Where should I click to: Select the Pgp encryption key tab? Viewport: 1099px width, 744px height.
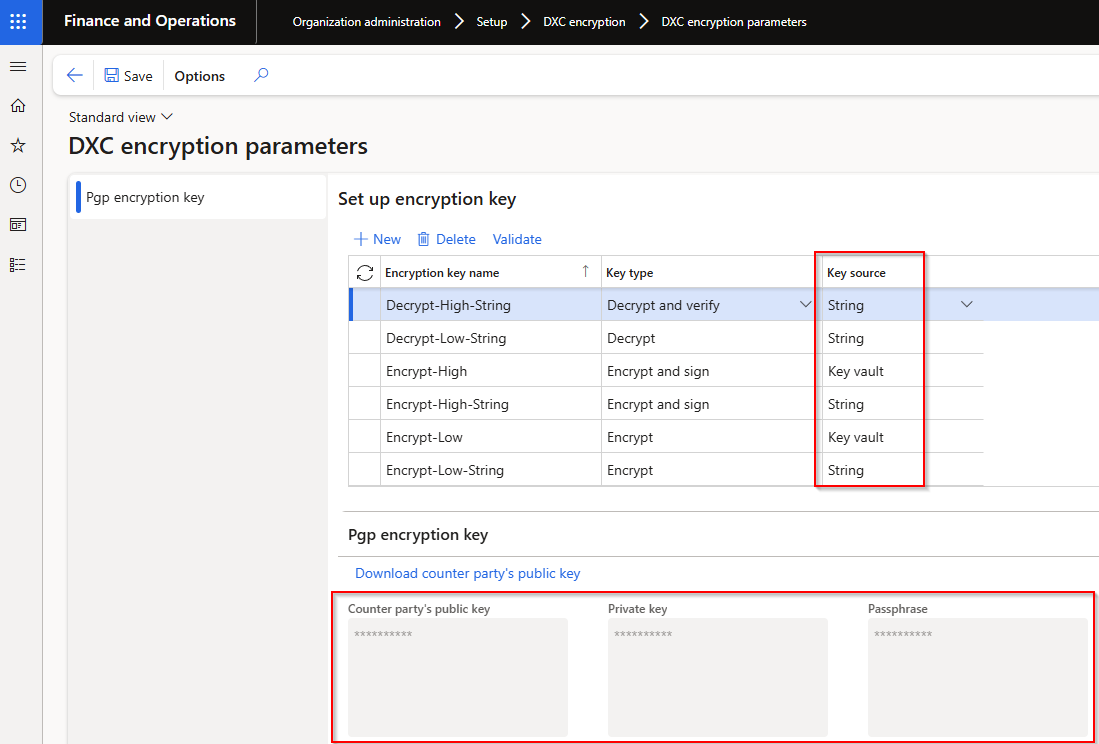pyautogui.click(x=145, y=197)
